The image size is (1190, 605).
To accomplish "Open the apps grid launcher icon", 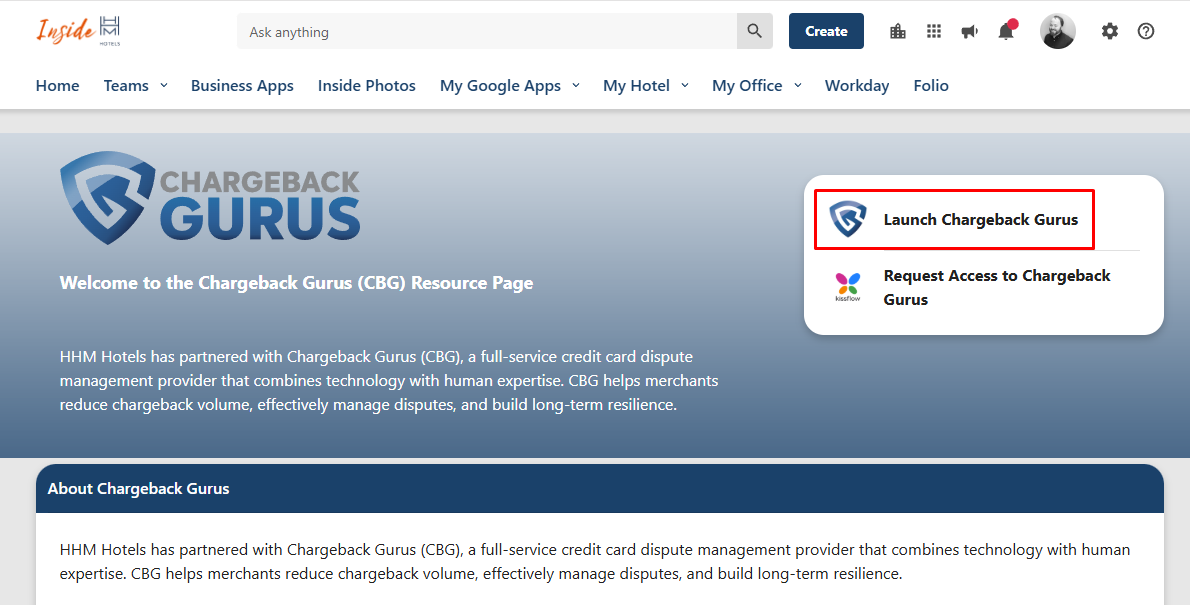I will pos(934,31).
